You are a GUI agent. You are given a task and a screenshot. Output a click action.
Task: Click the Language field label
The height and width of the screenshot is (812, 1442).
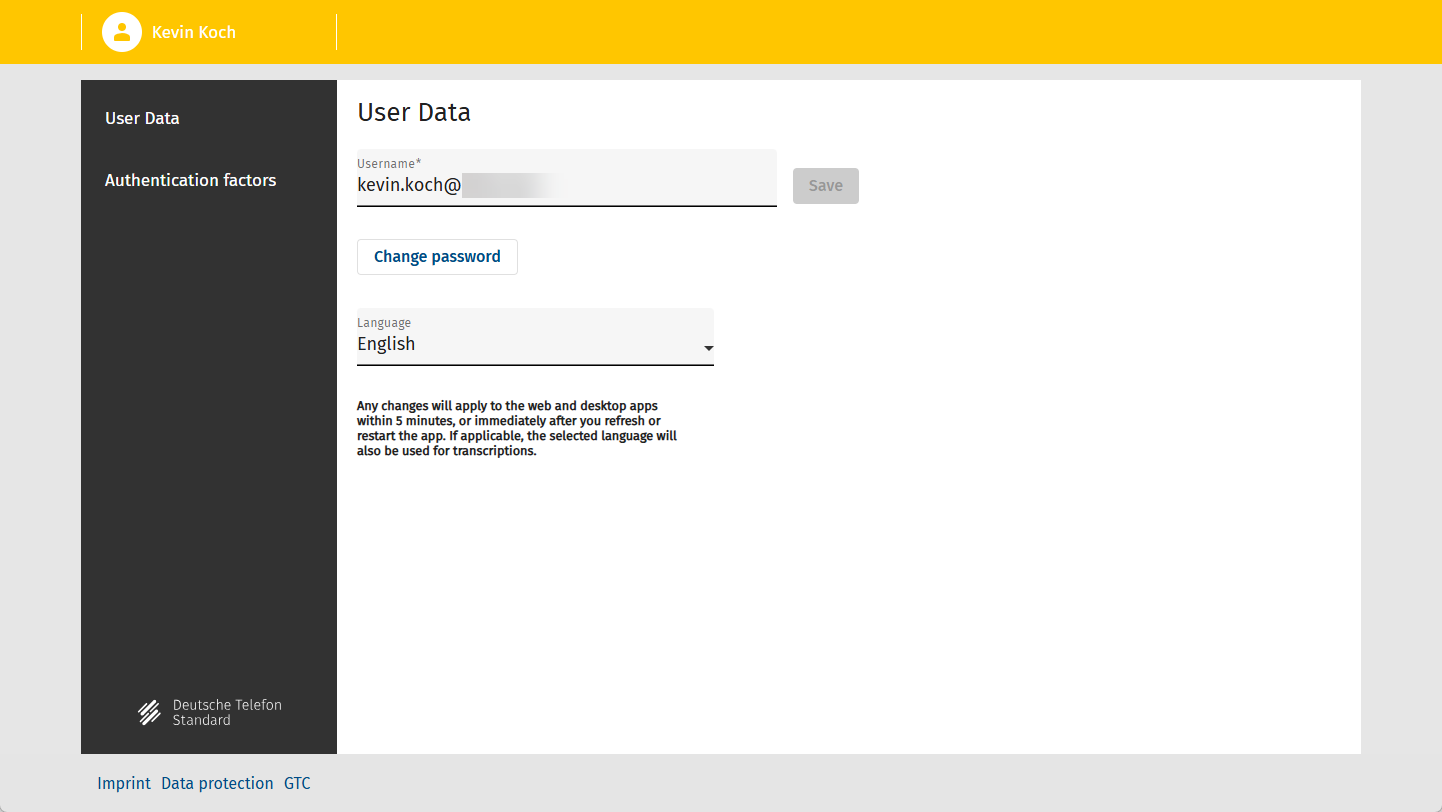pyautogui.click(x=384, y=323)
